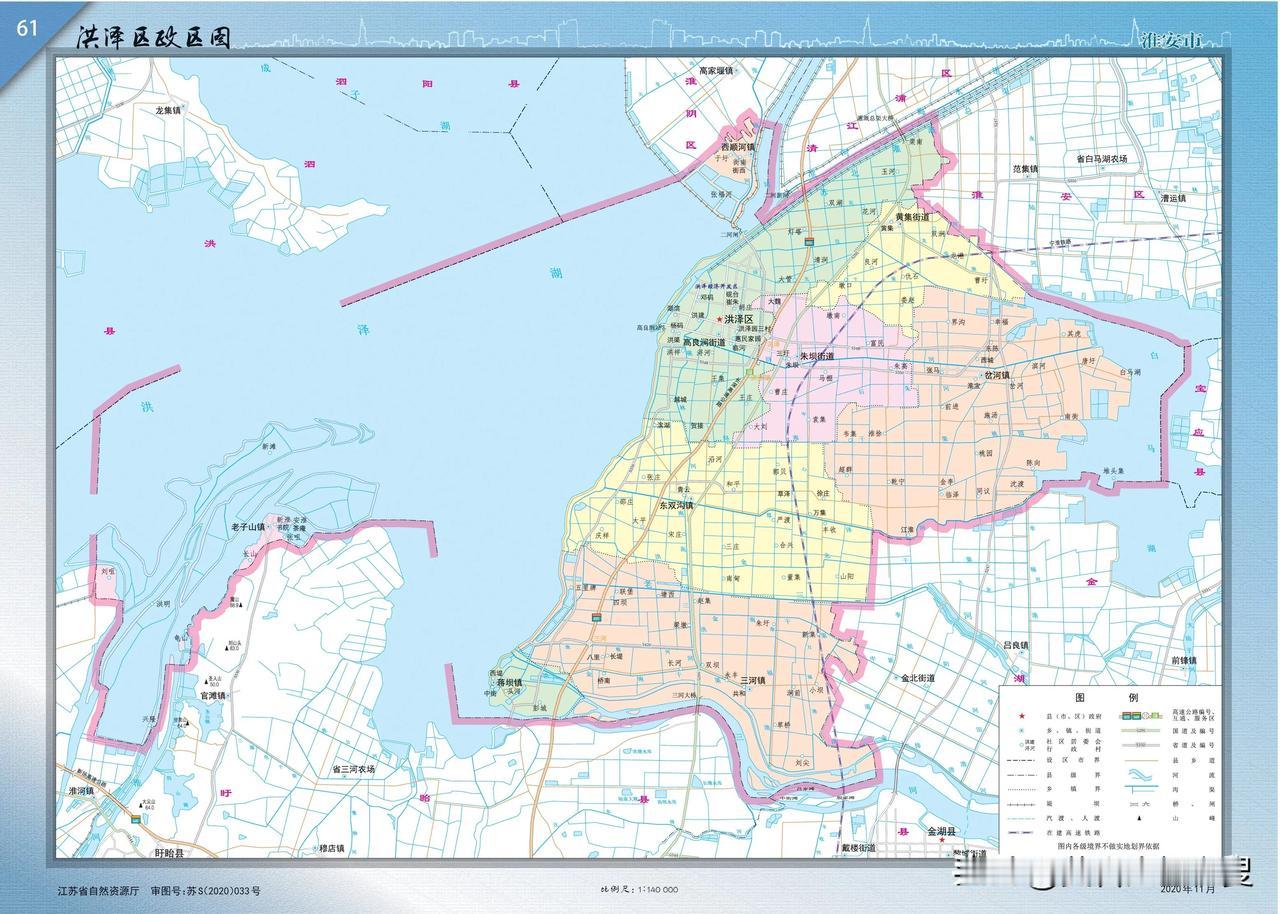Image resolution: width=1280 pixels, height=914 pixels.
Task: Click the 漕运镇 label
Action: click(1173, 198)
